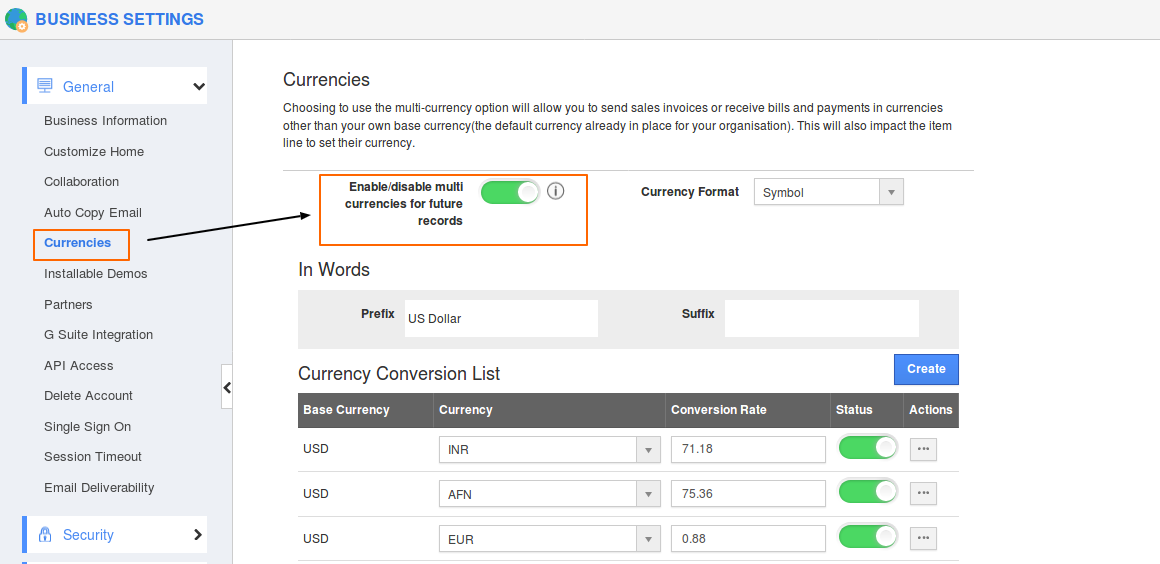Click the Prefix field containing US Dollar
The width and height of the screenshot is (1160, 564).
[x=500, y=319]
